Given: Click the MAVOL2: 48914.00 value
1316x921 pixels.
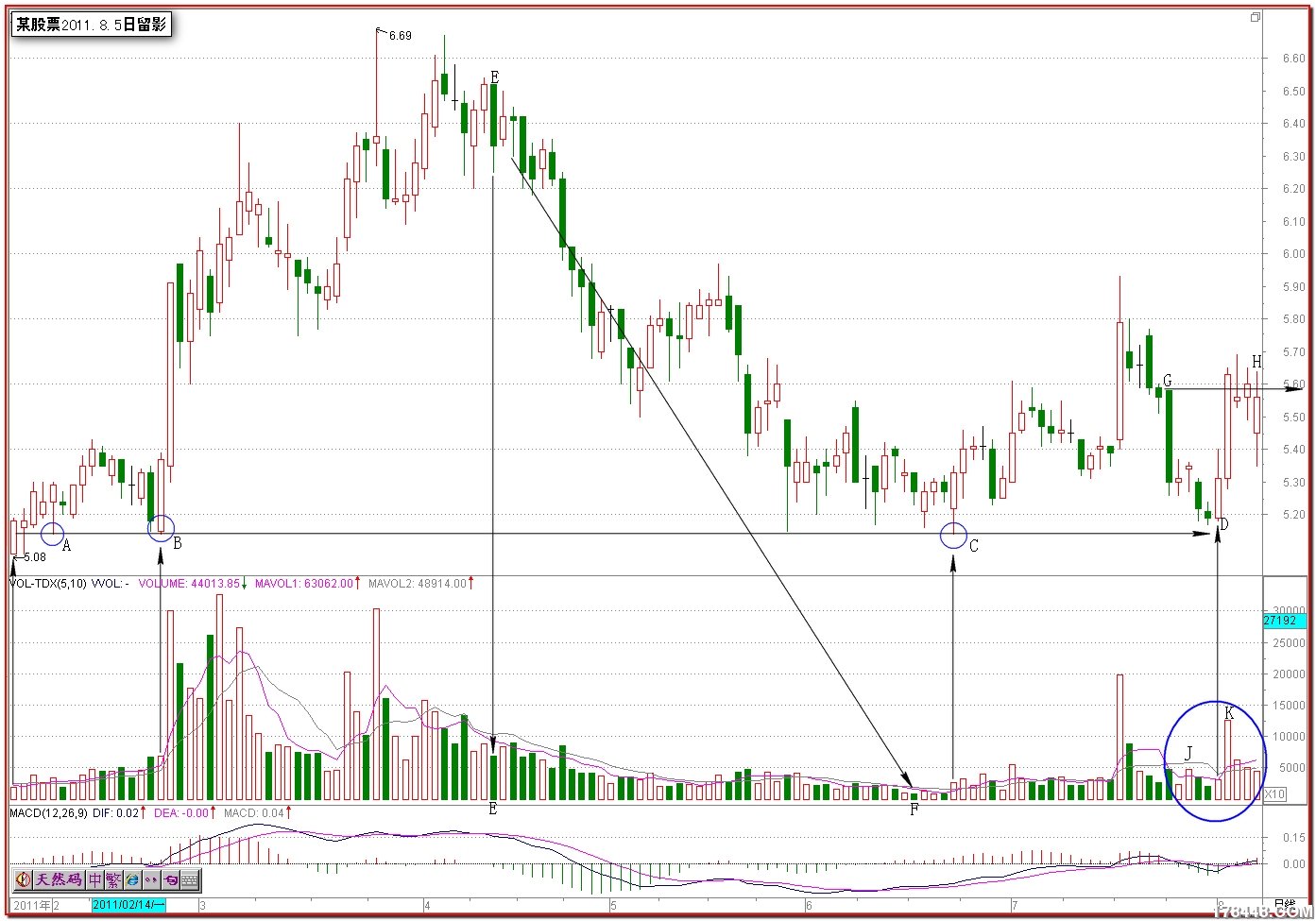Looking at the screenshot, I should coord(417,584).
